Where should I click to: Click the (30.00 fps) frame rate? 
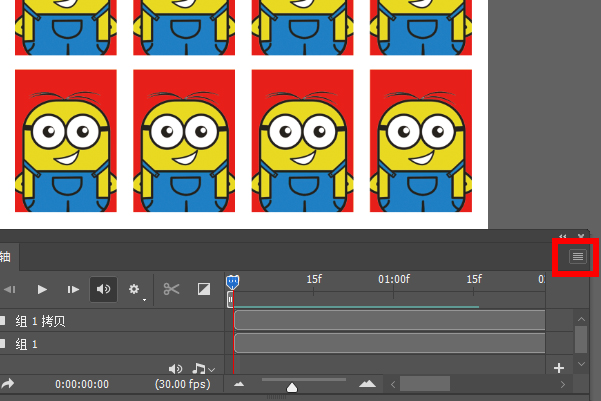[x=182, y=384]
